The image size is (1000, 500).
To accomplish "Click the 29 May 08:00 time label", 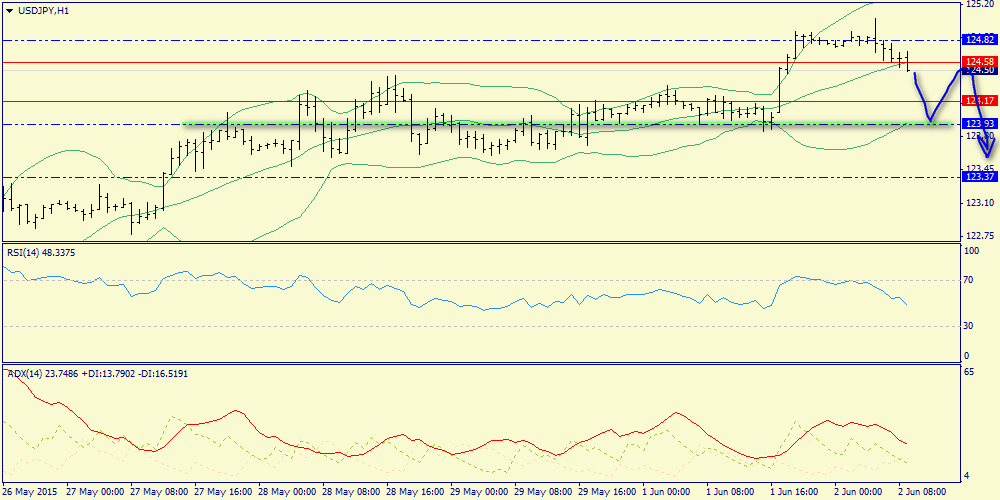I will [543, 492].
